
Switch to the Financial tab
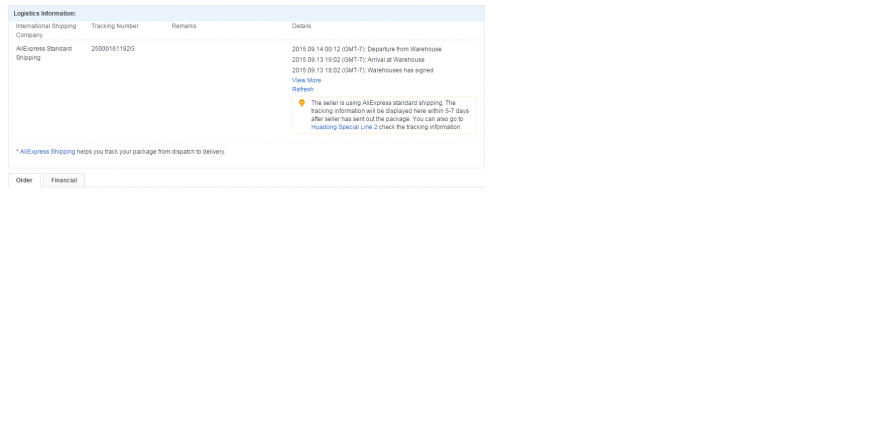click(x=64, y=180)
